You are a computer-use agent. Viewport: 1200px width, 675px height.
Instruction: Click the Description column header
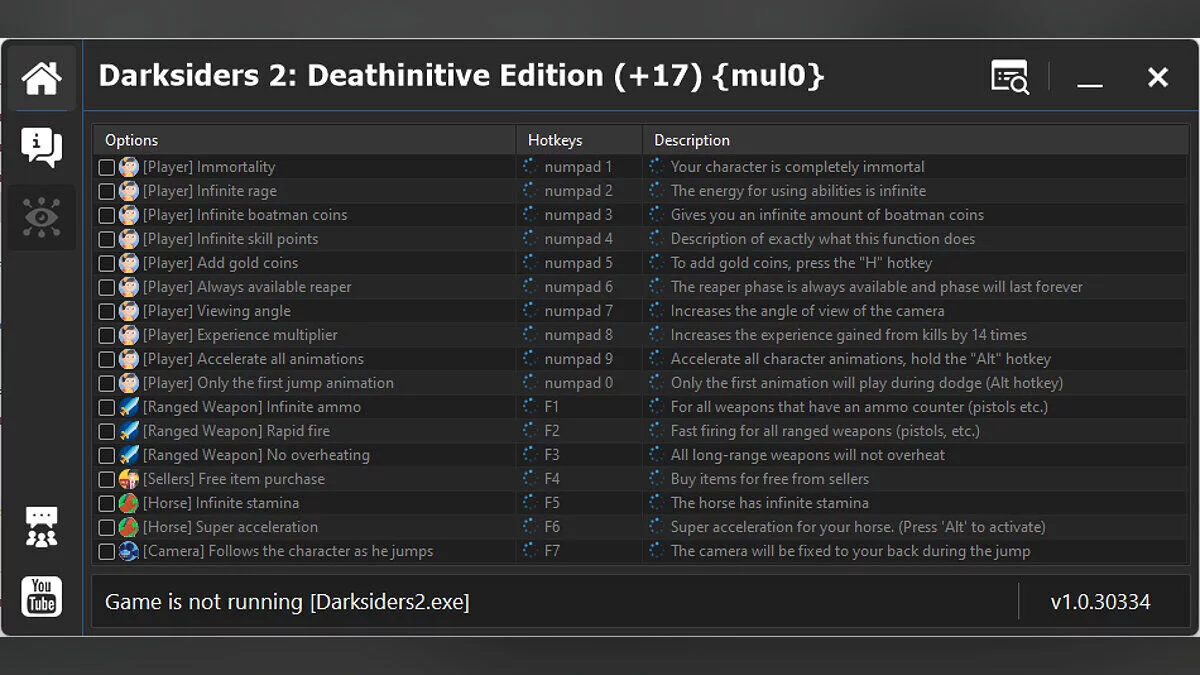(691, 140)
